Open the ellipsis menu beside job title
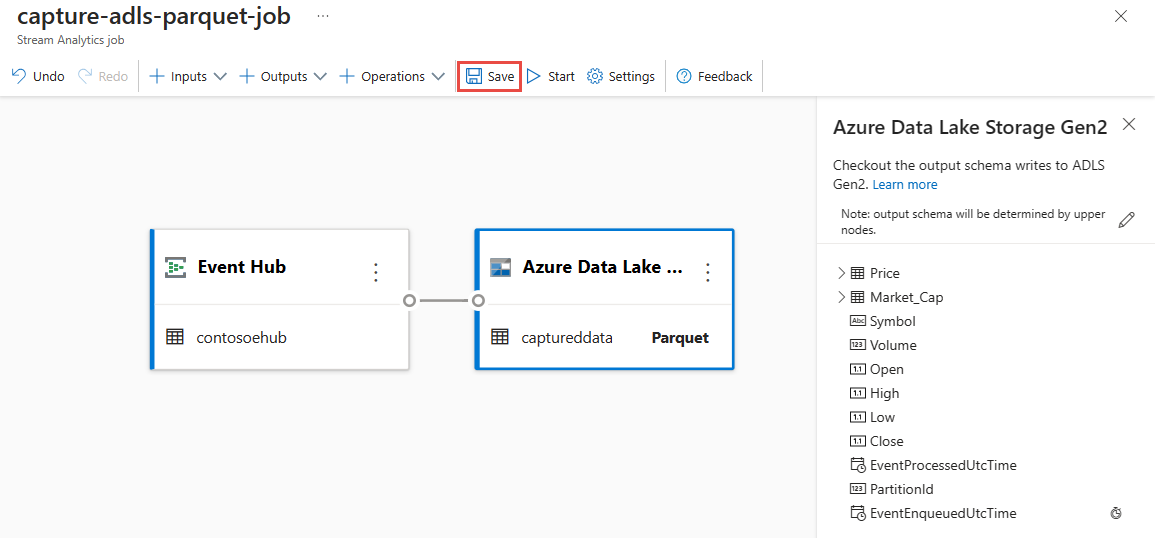Screen dimensions: 1155x538 click(323, 15)
